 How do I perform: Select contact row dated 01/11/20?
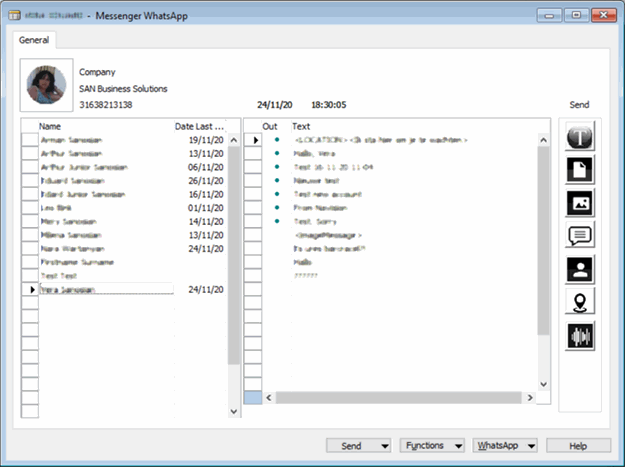123,208
